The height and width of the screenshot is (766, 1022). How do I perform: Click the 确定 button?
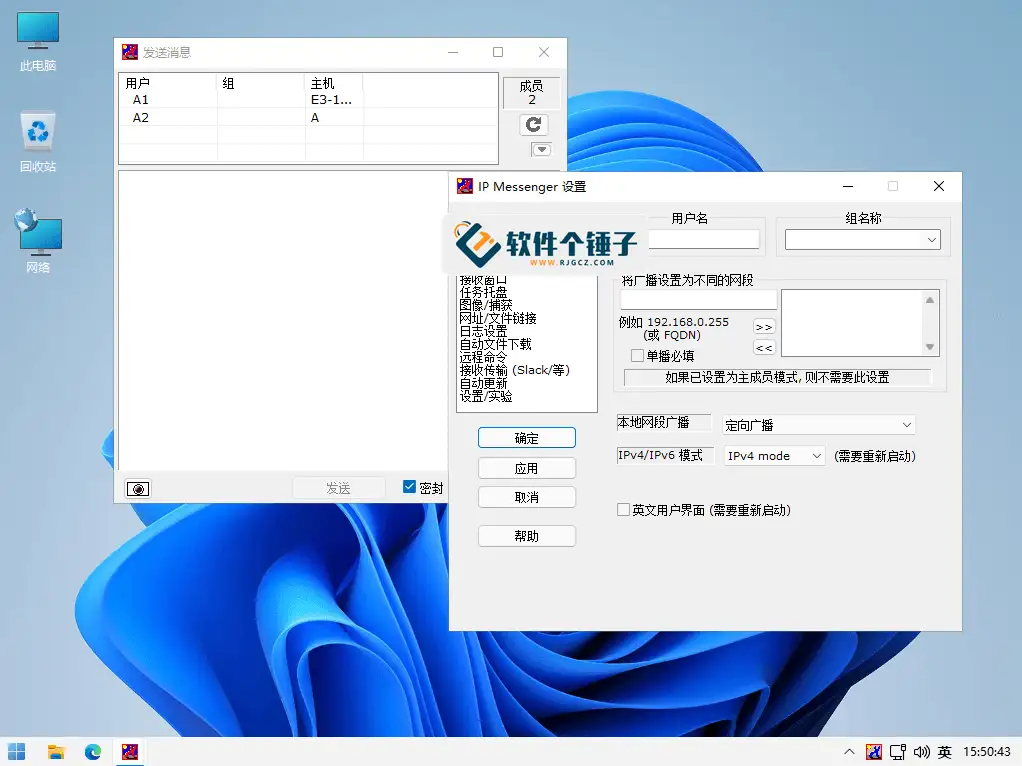click(x=527, y=438)
